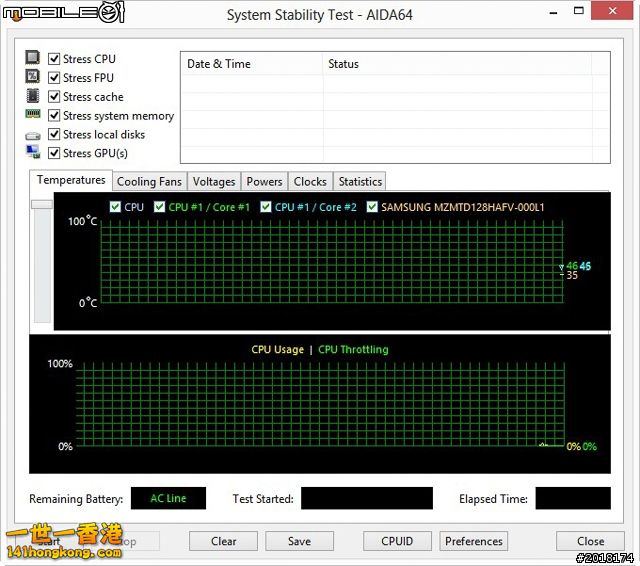Click the green RAM module icon
Image resolution: width=640 pixels, height=566 pixels.
[33, 114]
